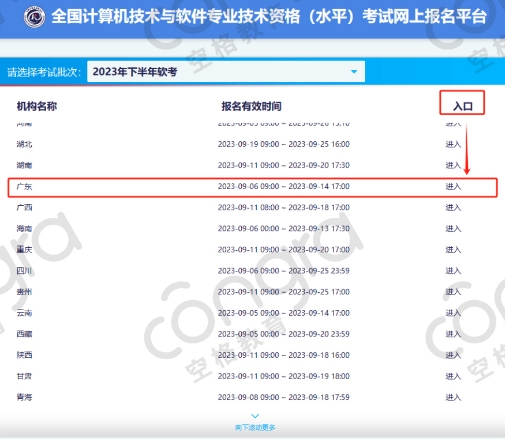This screenshot has height=439, width=505.
Task: Select the 海南 institution name
Action: pyautogui.click(x=24, y=229)
